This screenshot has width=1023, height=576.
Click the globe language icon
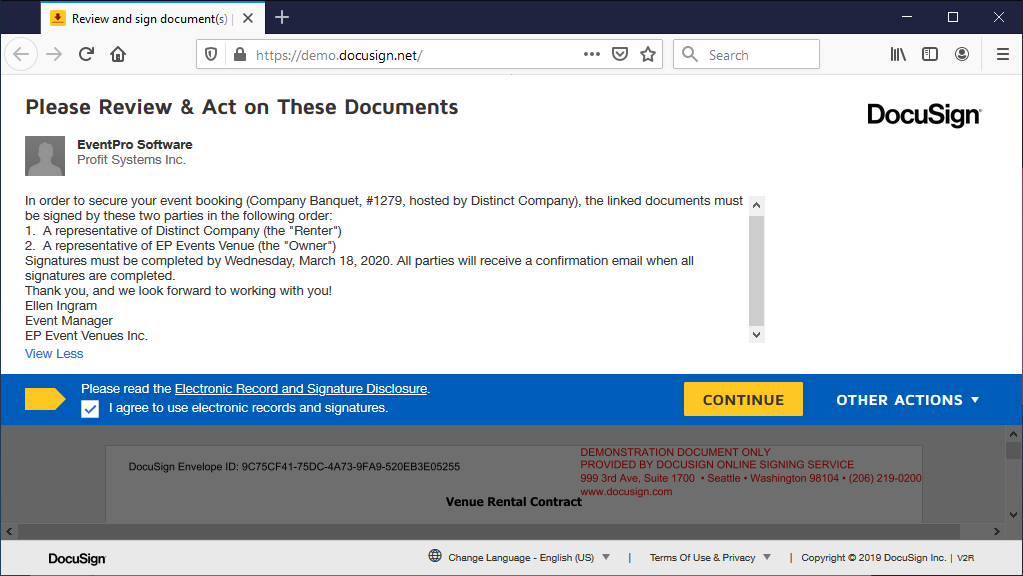(435, 556)
